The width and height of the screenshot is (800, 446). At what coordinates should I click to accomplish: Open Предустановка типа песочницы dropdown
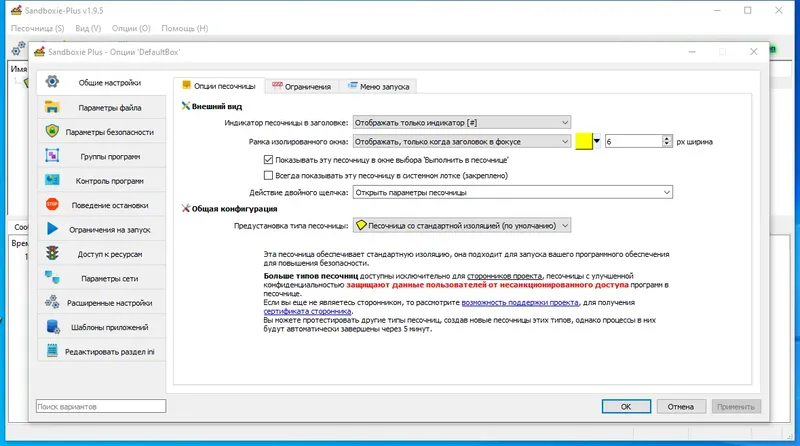(462, 225)
